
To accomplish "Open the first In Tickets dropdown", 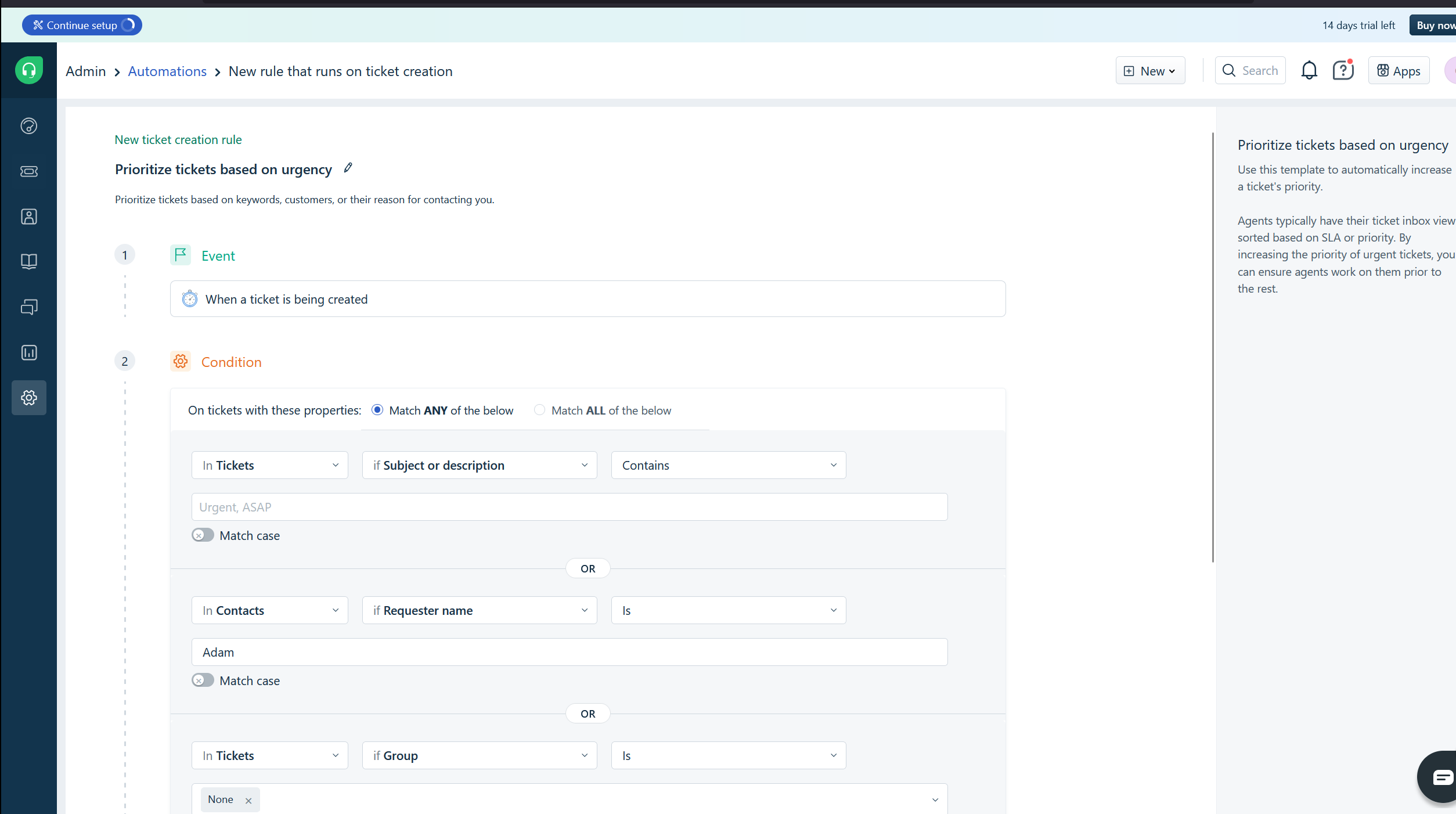I will point(270,465).
